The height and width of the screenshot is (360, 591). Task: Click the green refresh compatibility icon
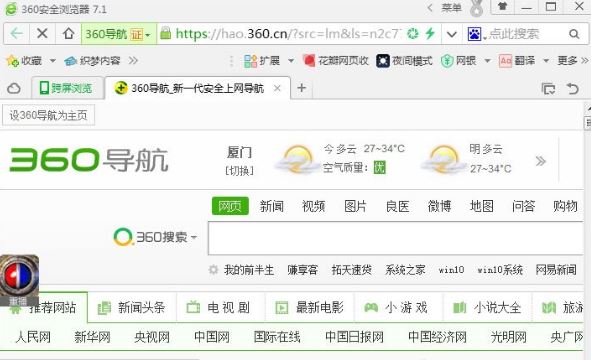pyautogui.click(x=413, y=34)
